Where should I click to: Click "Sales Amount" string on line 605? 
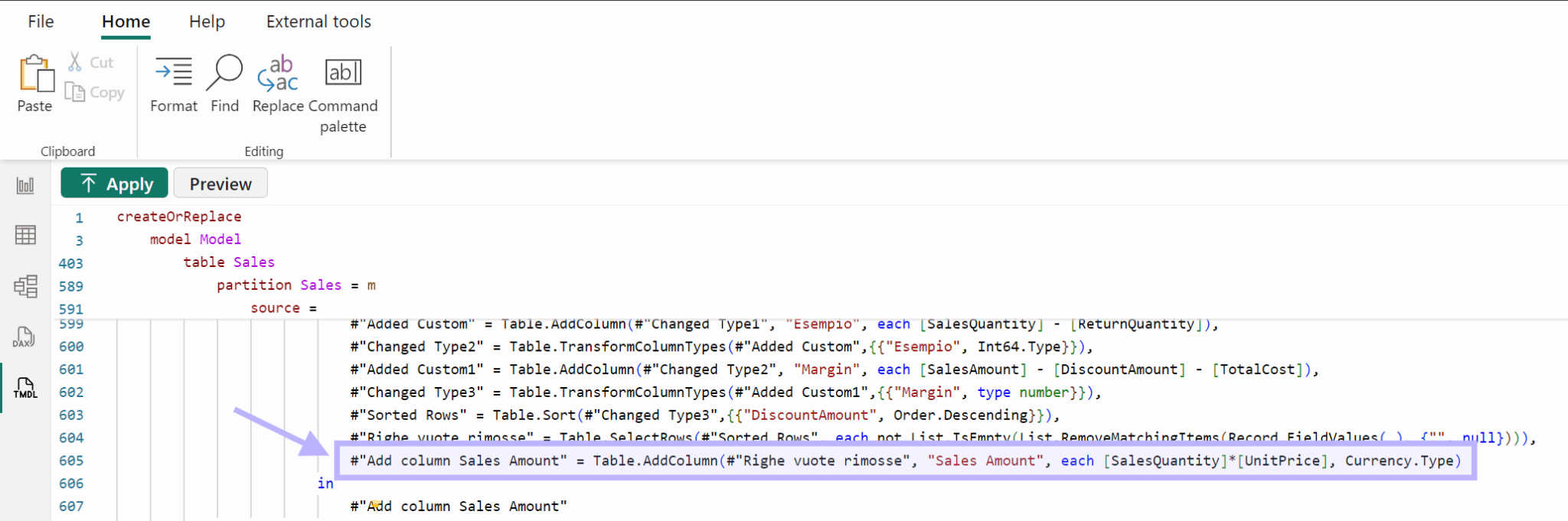pyautogui.click(x=986, y=461)
